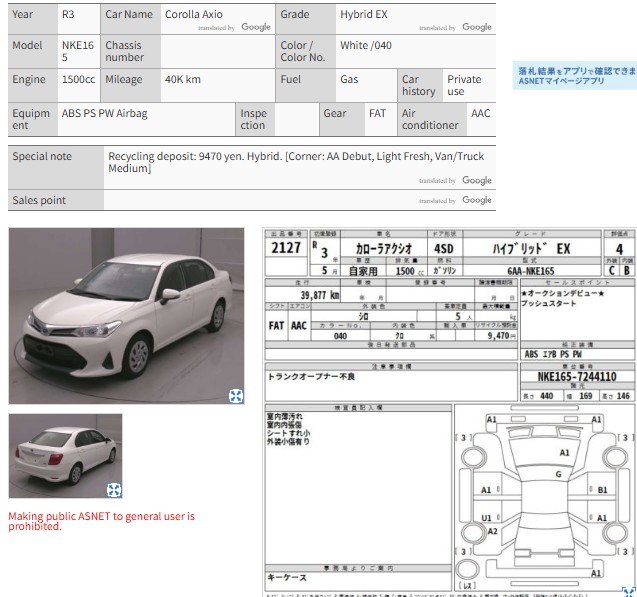Screen dimensions: 637x597
Task: Open the rear view car thumbnail
Action: [x=65, y=456]
